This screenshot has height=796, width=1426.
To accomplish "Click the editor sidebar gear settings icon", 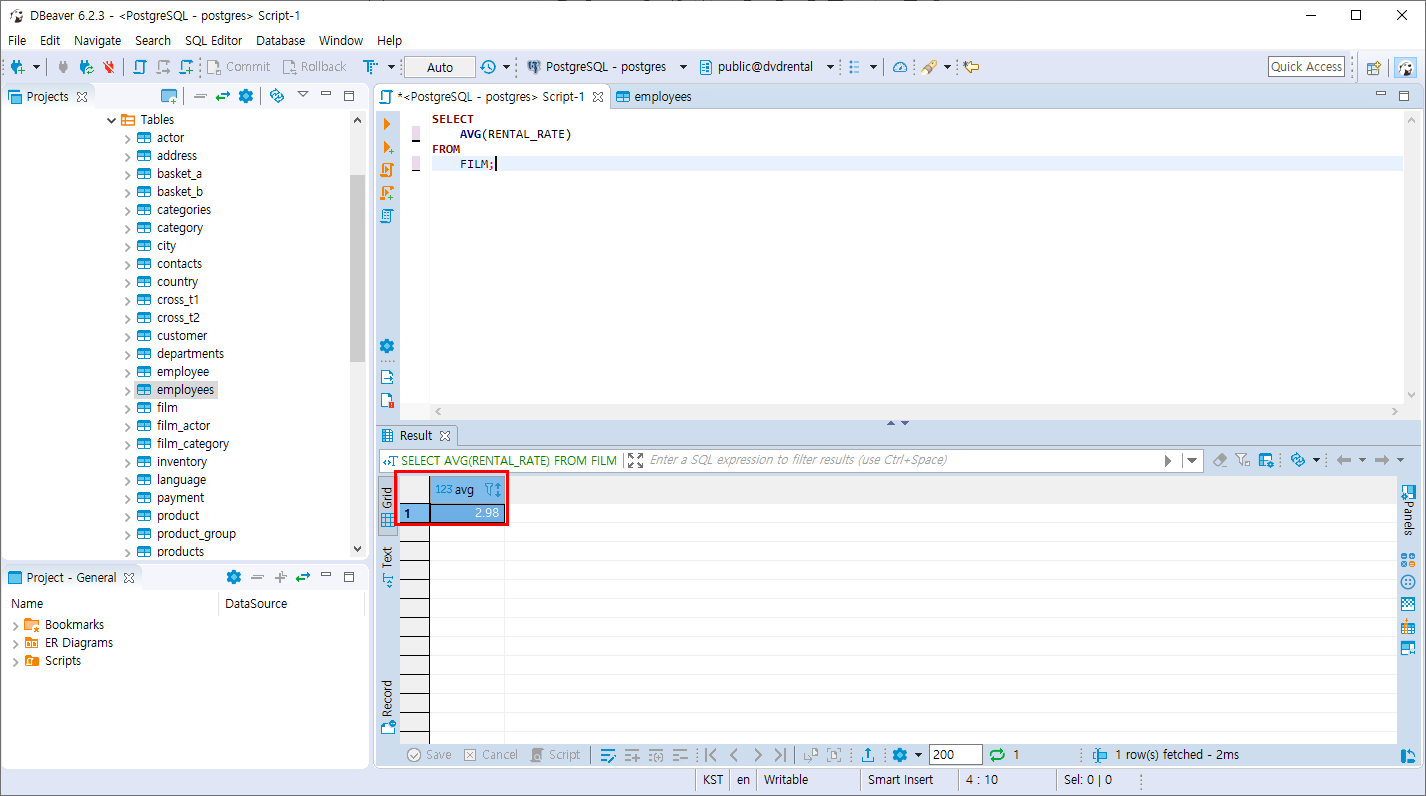I will tap(387, 346).
